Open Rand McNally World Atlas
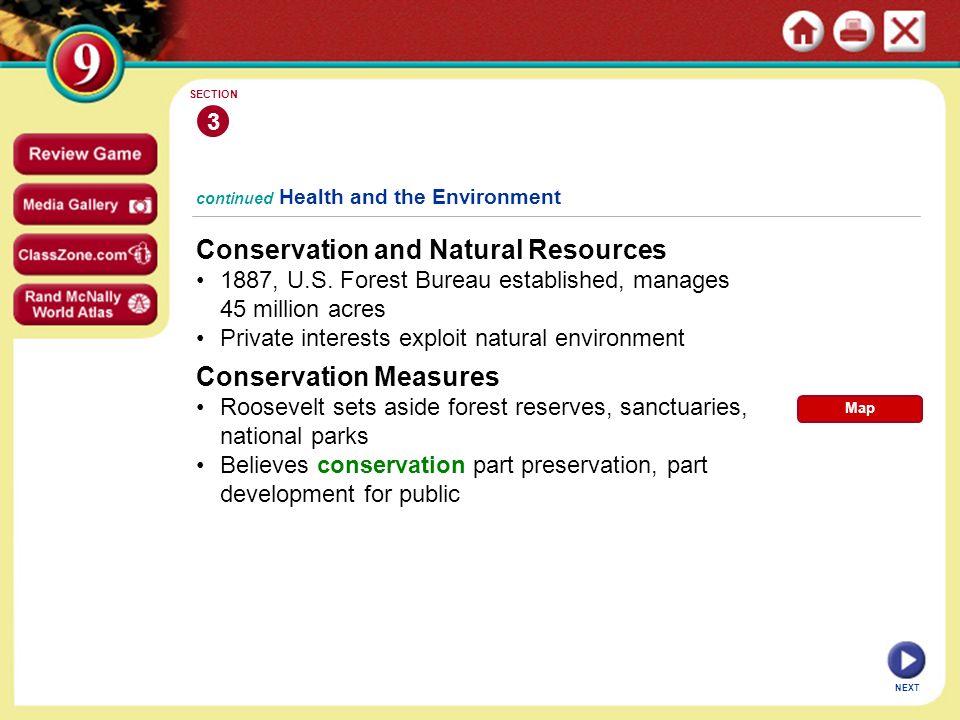The image size is (960, 720). point(85,304)
